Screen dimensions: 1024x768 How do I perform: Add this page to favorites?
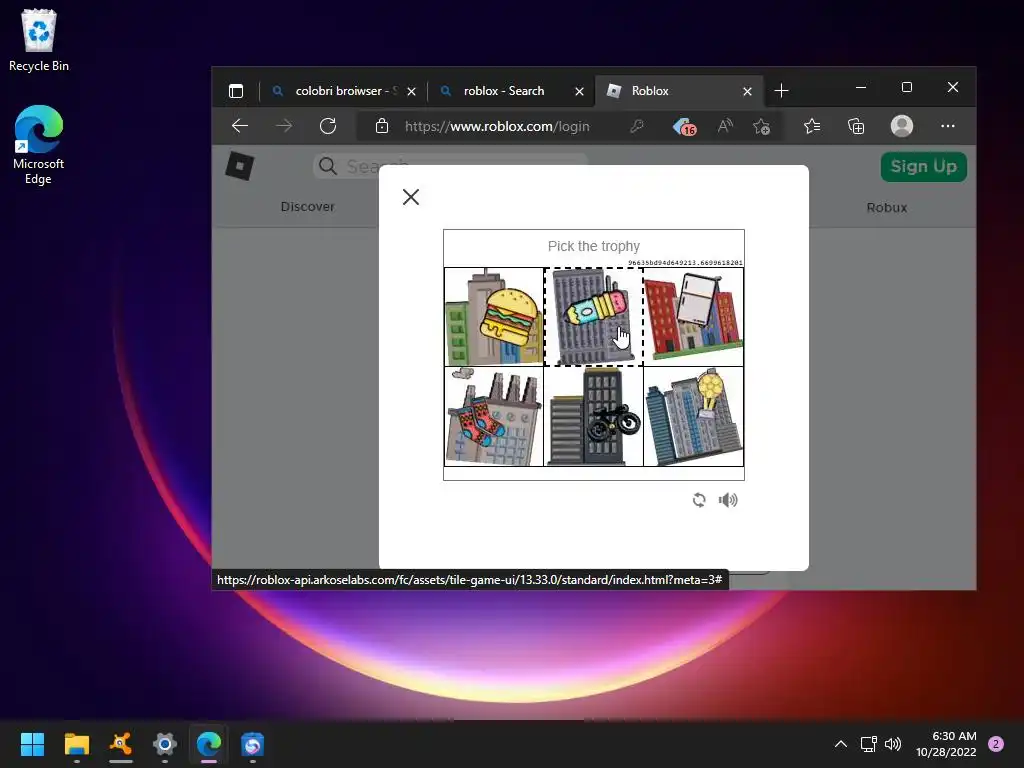[761, 126]
